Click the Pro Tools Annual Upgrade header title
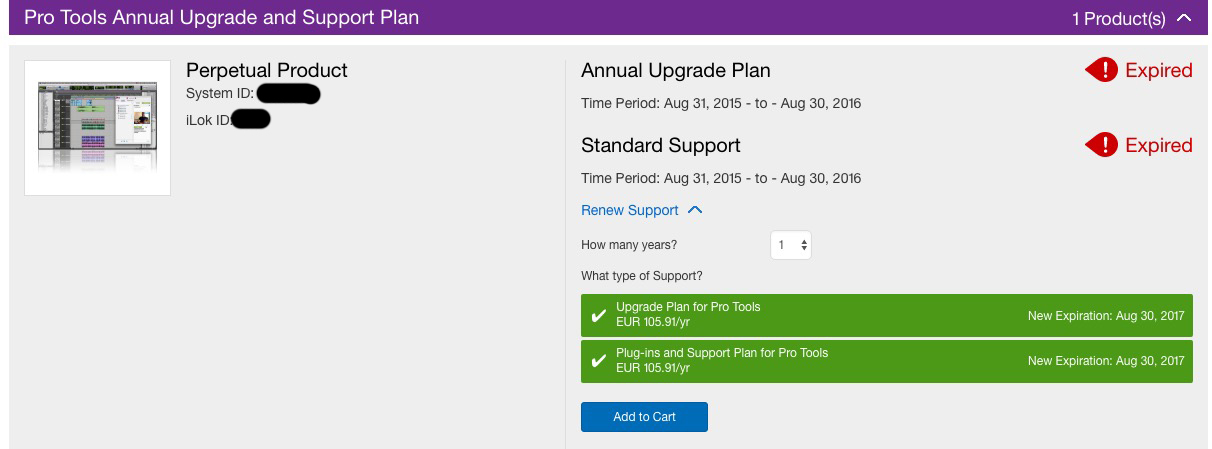This screenshot has width=1212, height=449. click(x=221, y=18)
